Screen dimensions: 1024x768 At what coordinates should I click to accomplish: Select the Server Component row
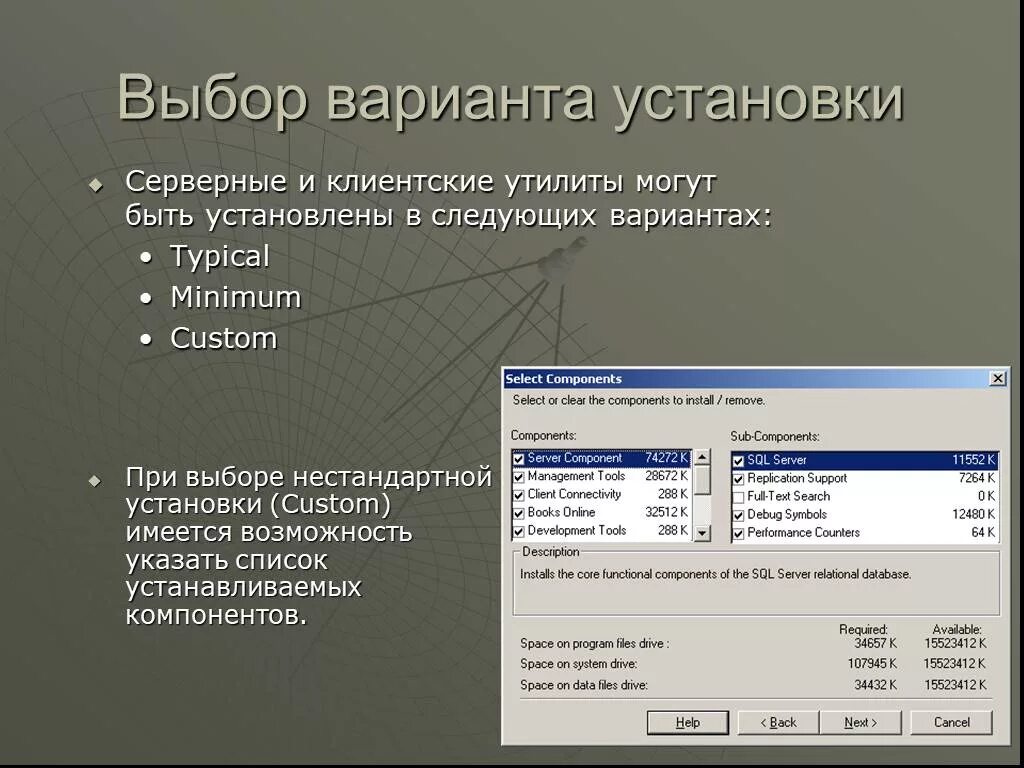tap(602, 458)
